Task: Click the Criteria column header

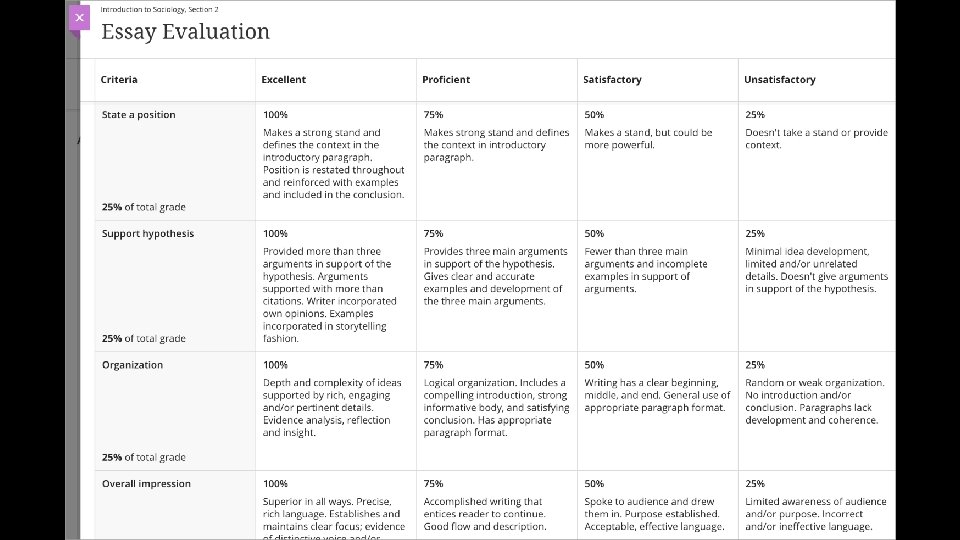Action: point(119,80)
